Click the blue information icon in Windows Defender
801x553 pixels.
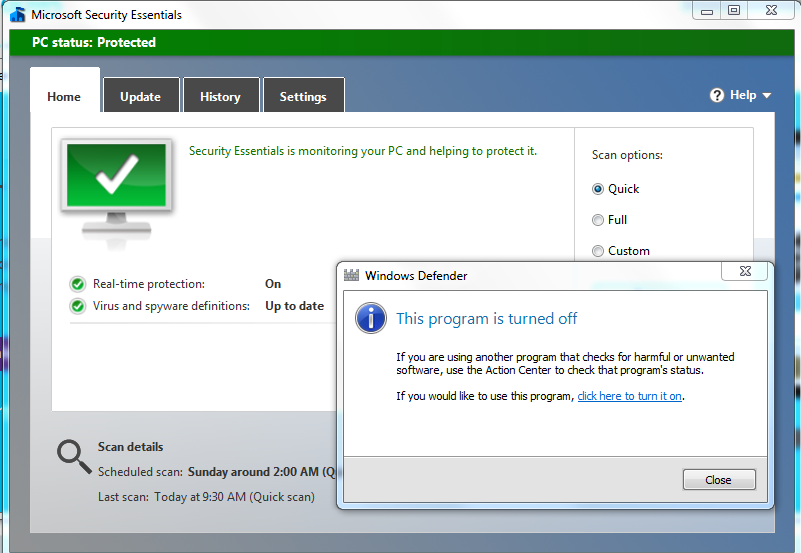371,319
